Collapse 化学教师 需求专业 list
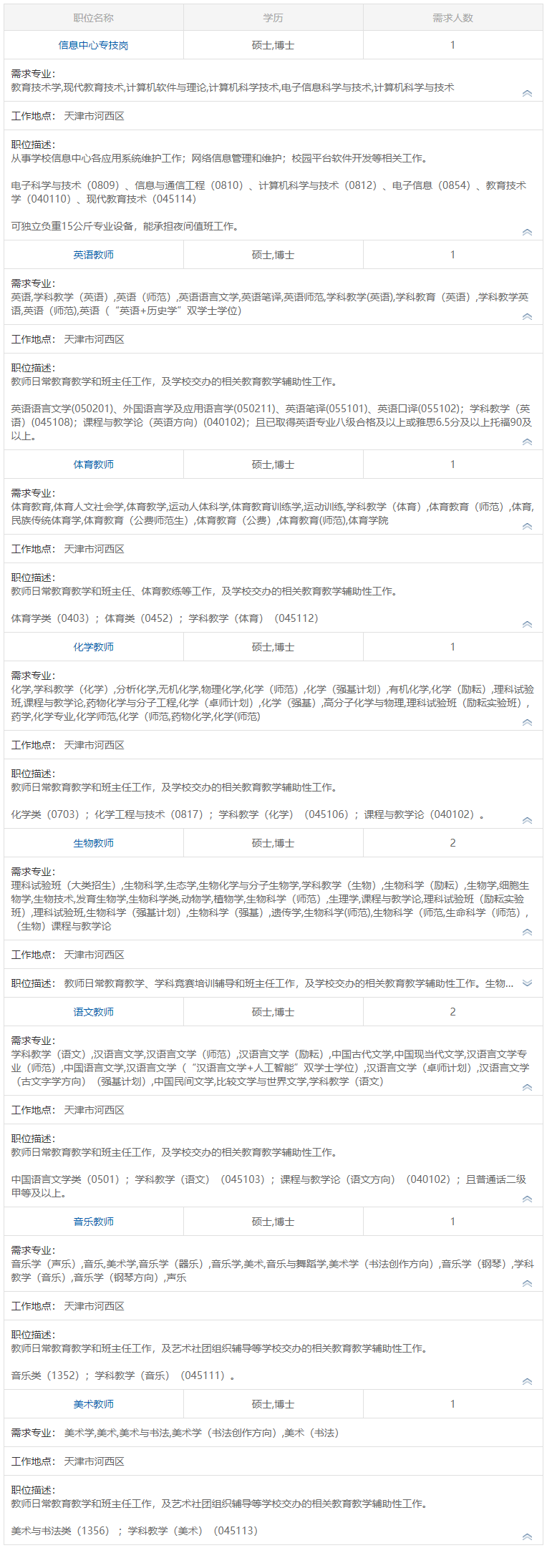 click(x=527, y=722)
